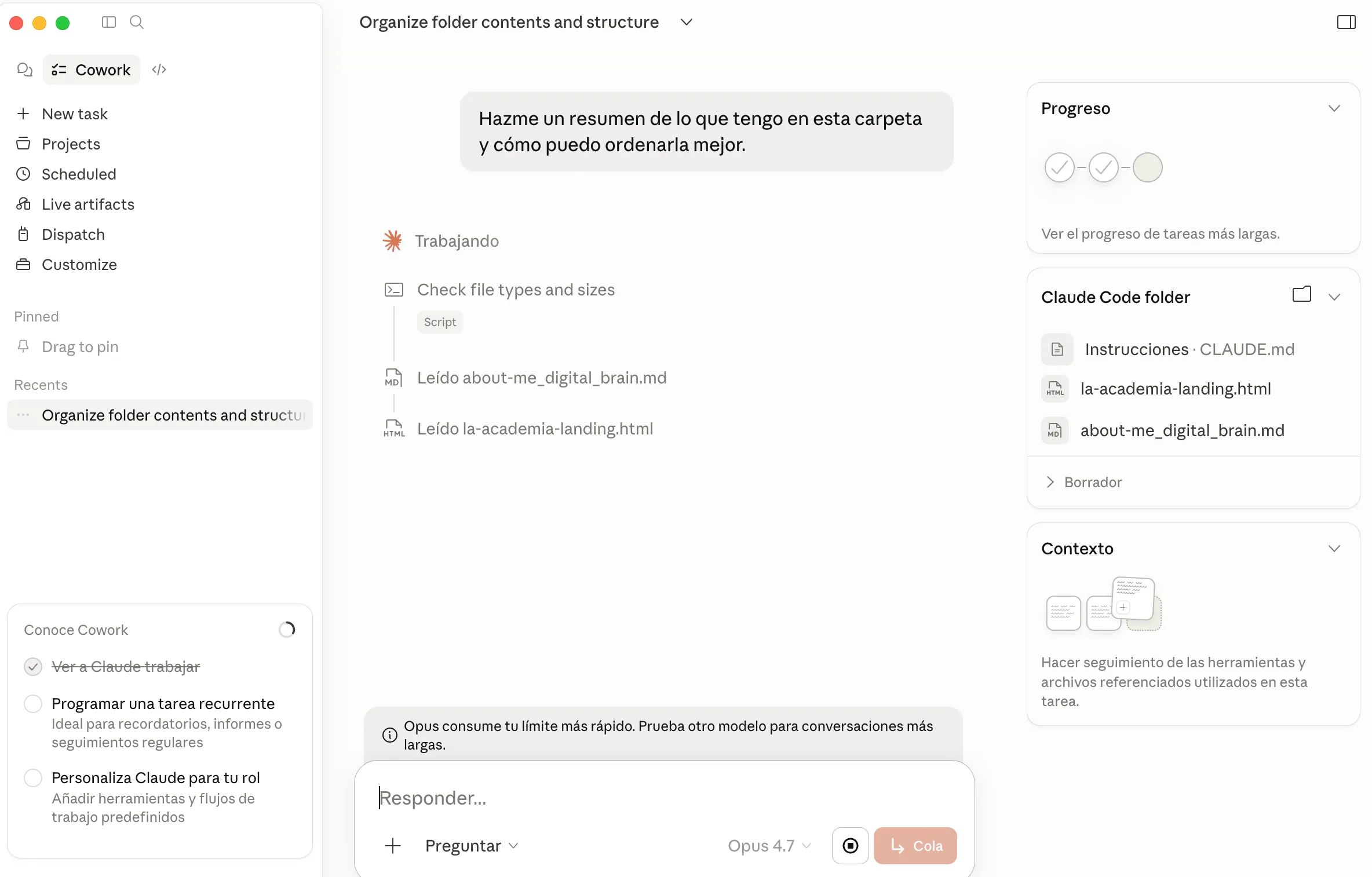Open the Opus 4.7 model dropdown

(x=769, y=846)
